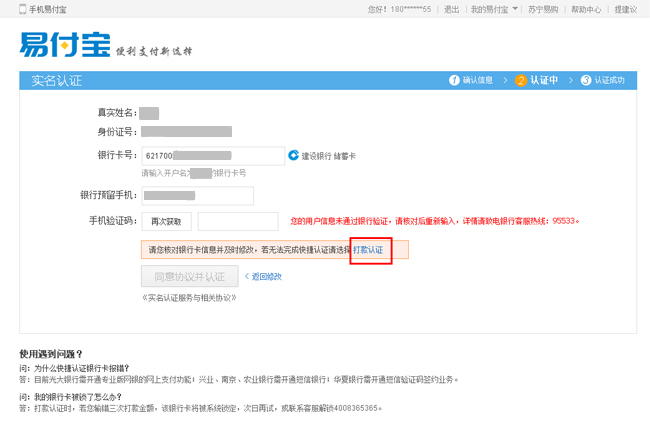Click the greeting text 您好！180******55

click(x=400, y=9)
